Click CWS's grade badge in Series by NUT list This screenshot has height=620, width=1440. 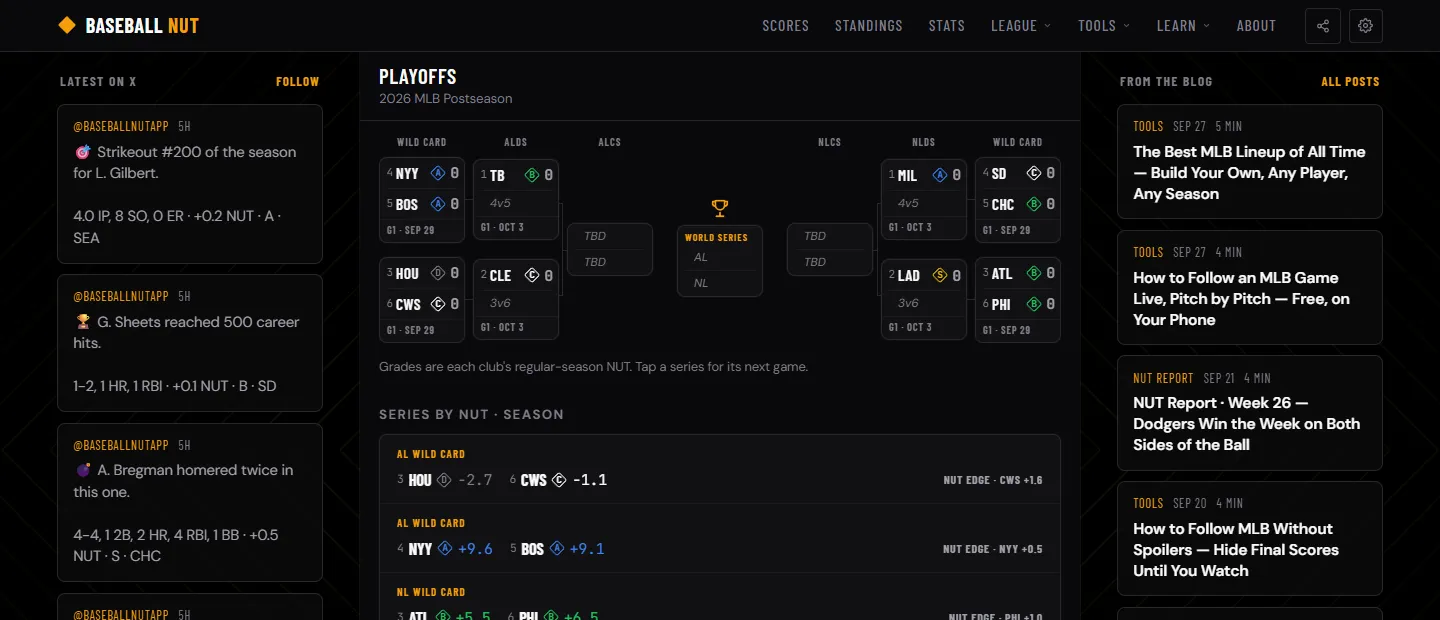click(x=559, y=480)
